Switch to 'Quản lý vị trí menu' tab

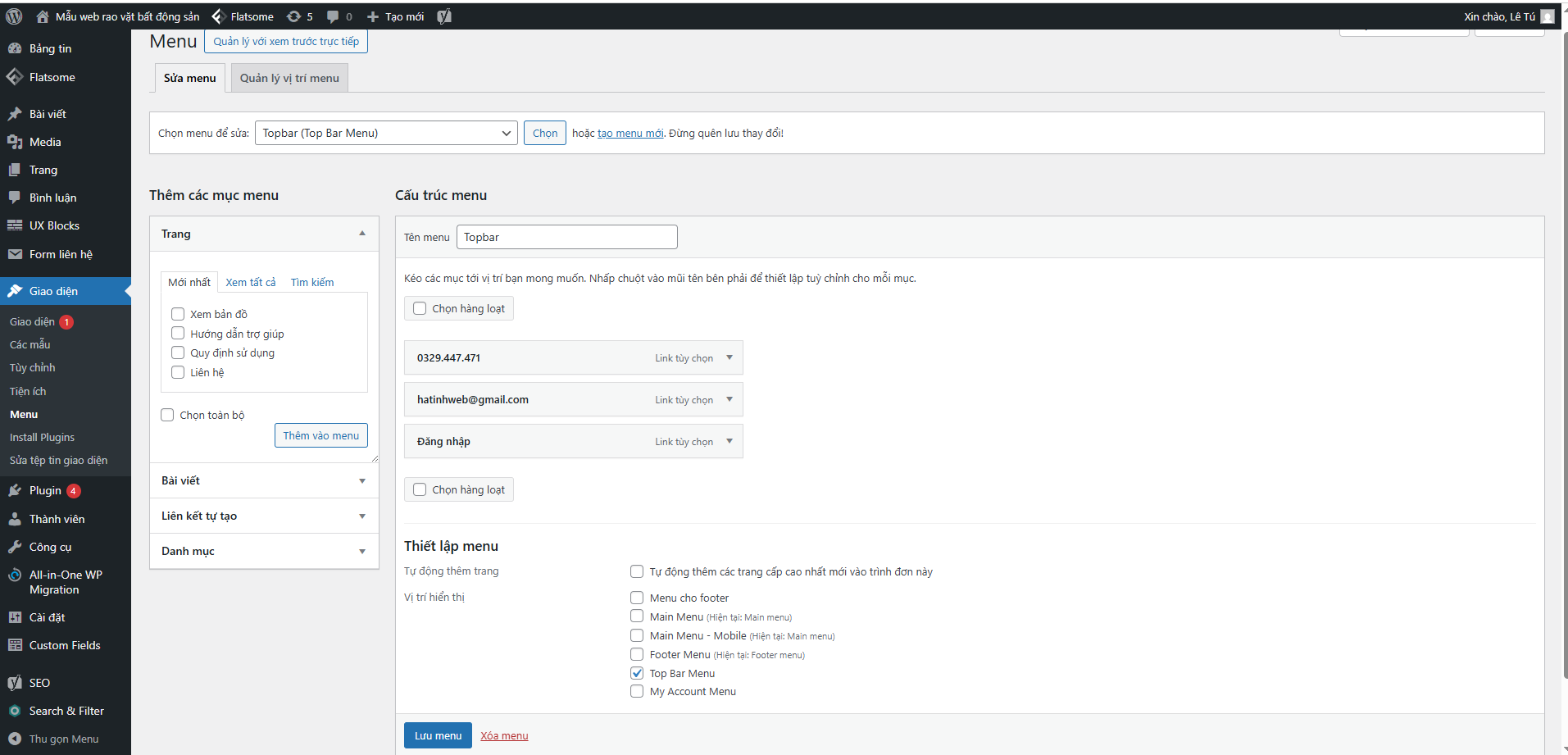pyautogui.click(x=289, y=78)
